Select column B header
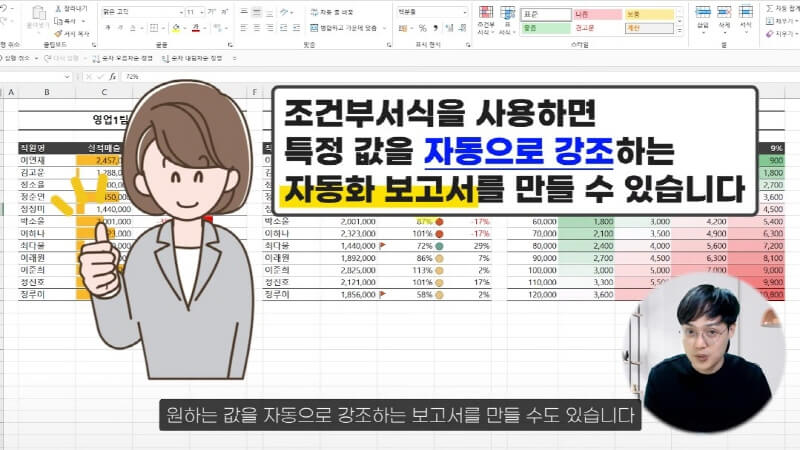Screen dimensions: 800x450 46,92
